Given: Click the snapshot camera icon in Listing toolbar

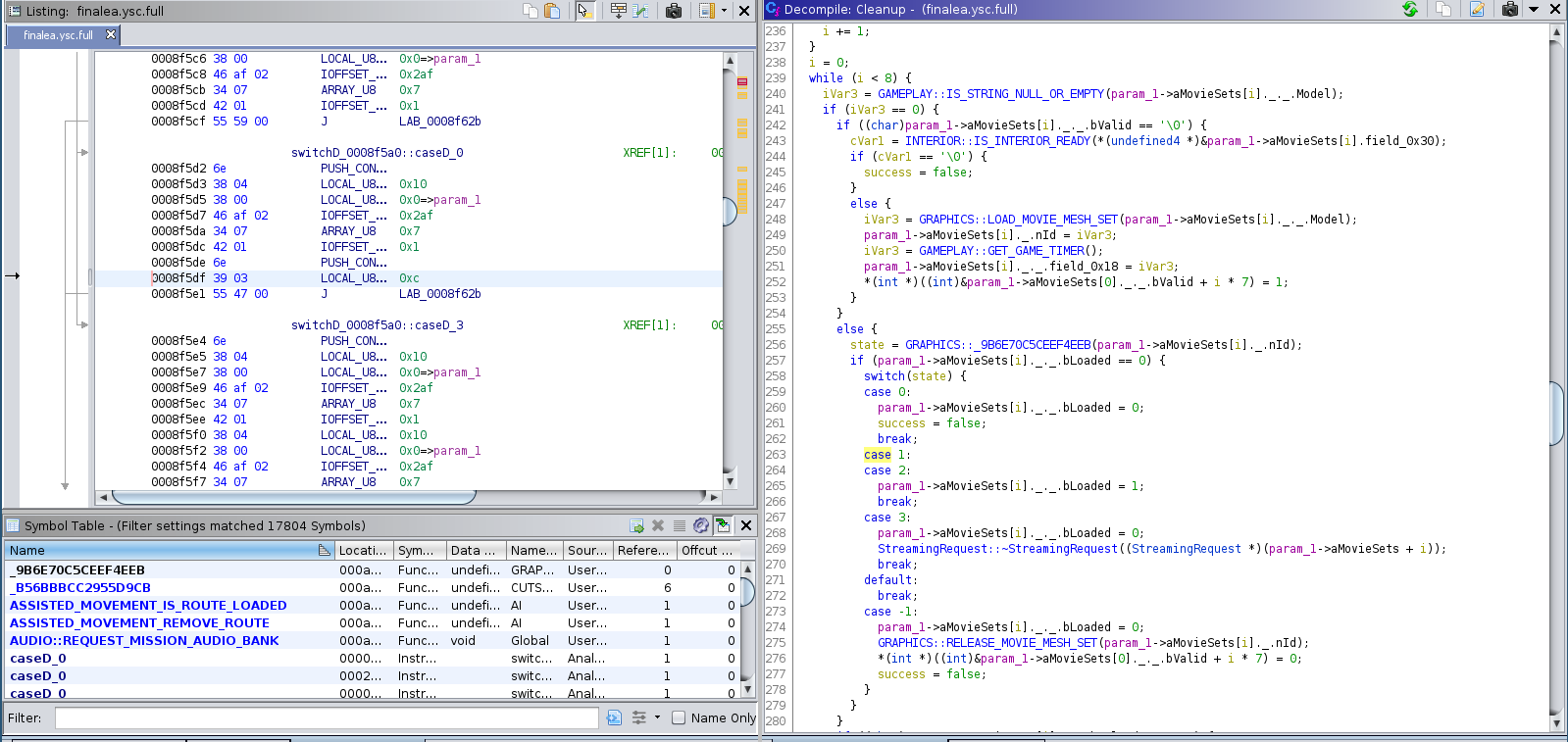Looking at the screenshot, I should click(674, 11).
